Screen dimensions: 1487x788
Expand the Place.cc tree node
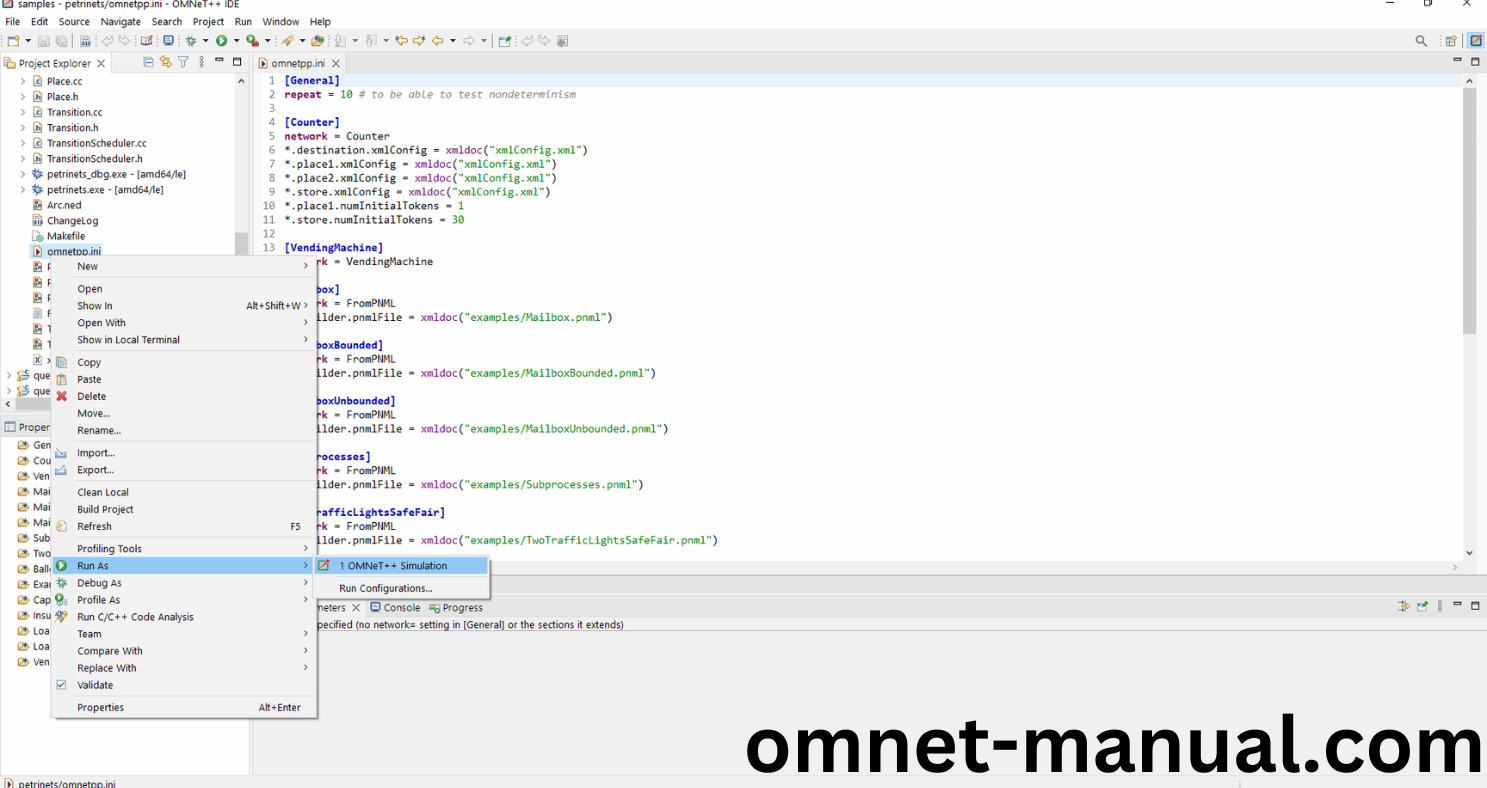23,81
